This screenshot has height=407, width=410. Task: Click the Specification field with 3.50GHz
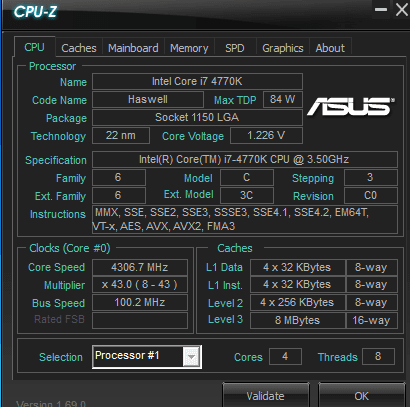point(245,159)
